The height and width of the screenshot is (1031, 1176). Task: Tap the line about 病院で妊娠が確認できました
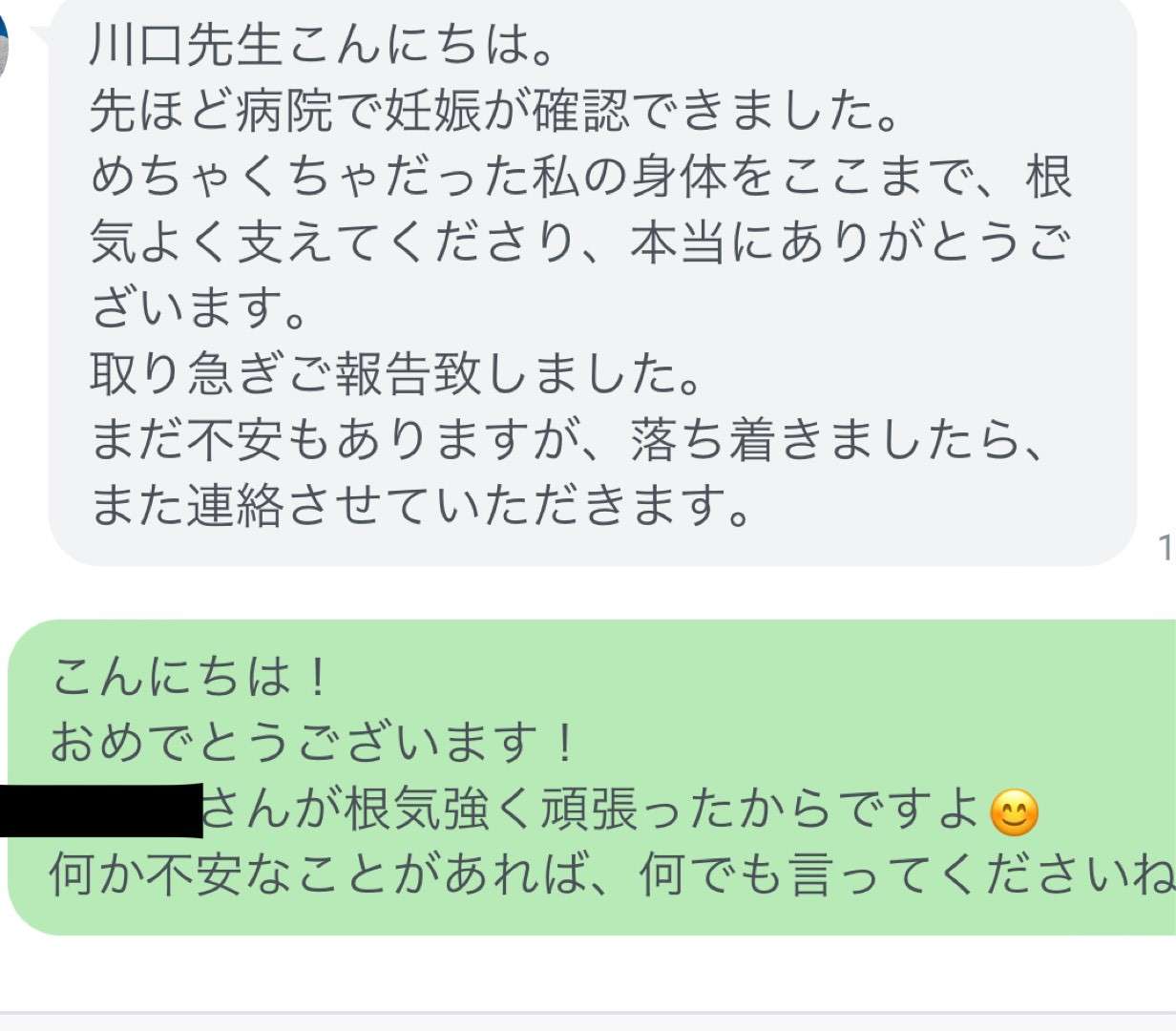(x=494, y=112)
